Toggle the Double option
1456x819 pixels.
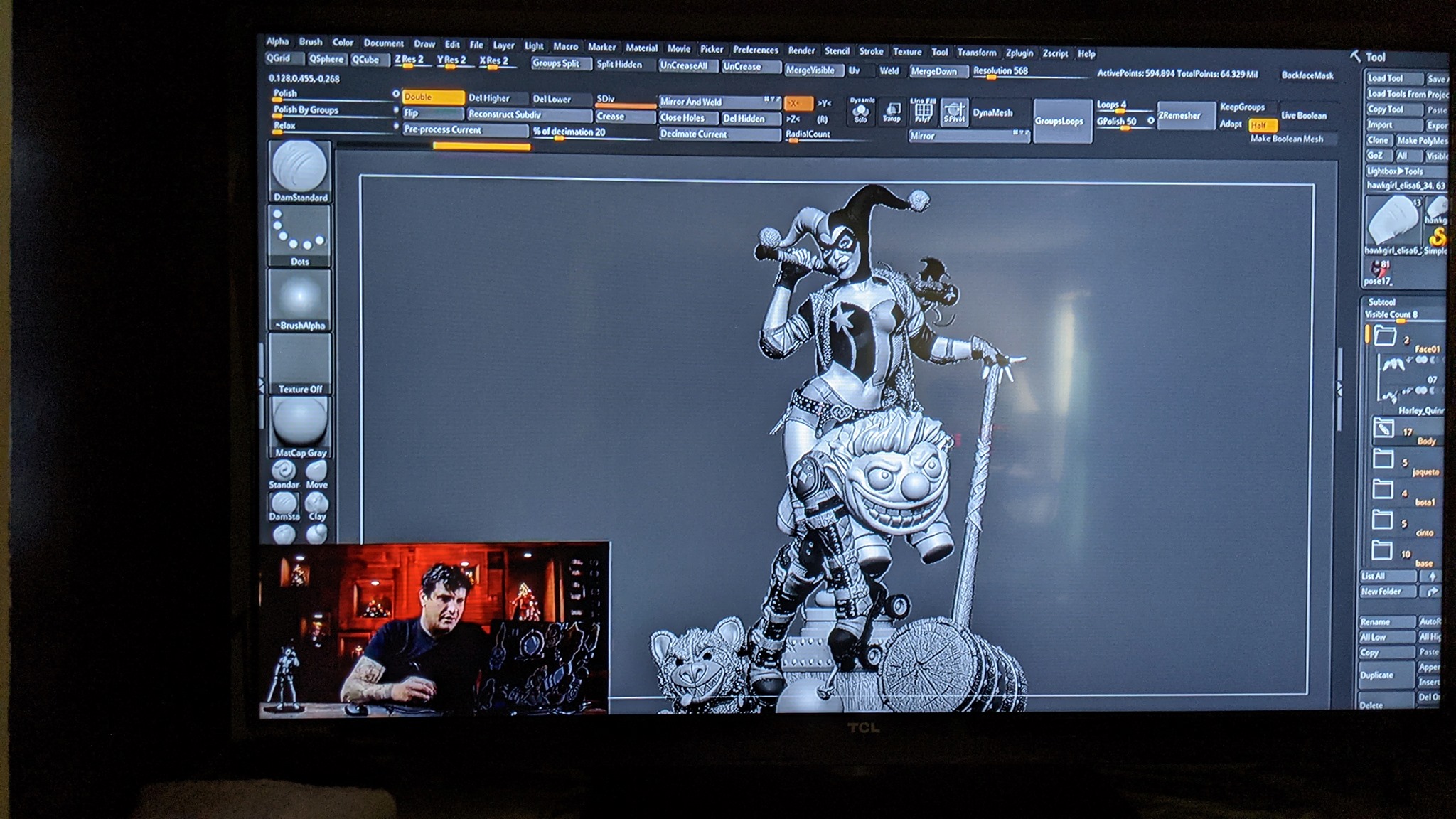(x=433, y=97)
